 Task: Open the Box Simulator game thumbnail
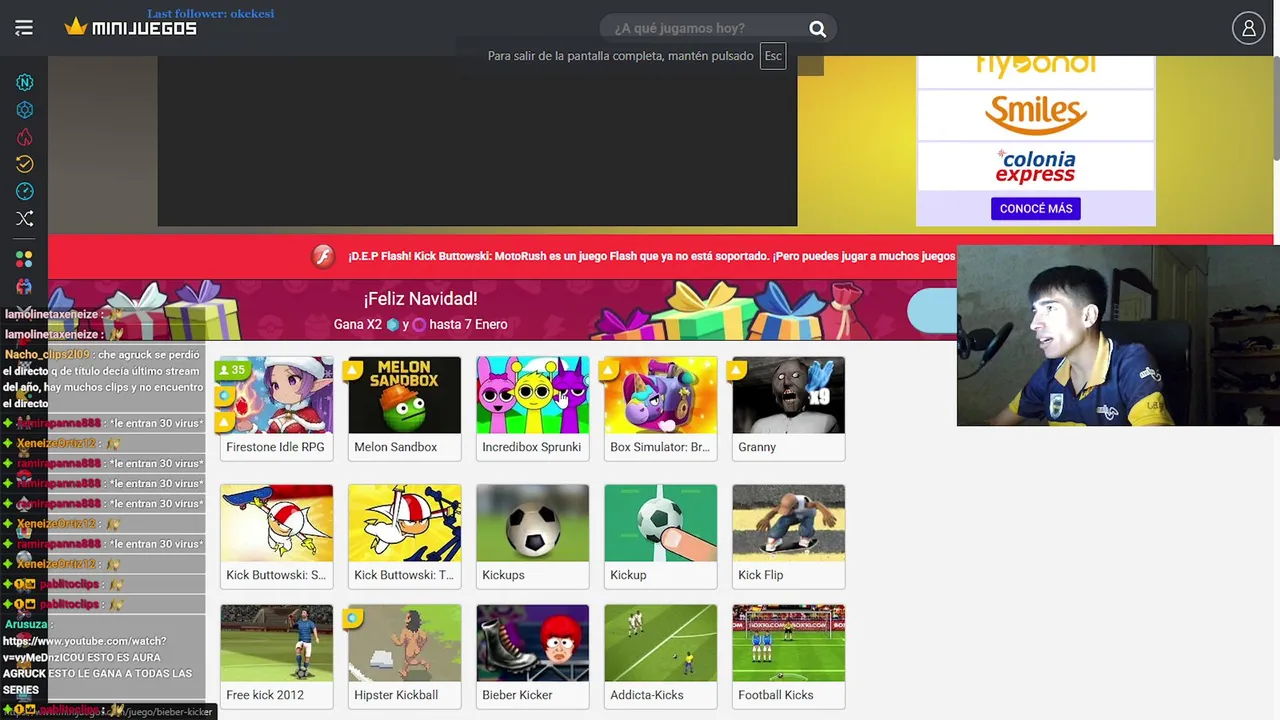click(661, 395)
